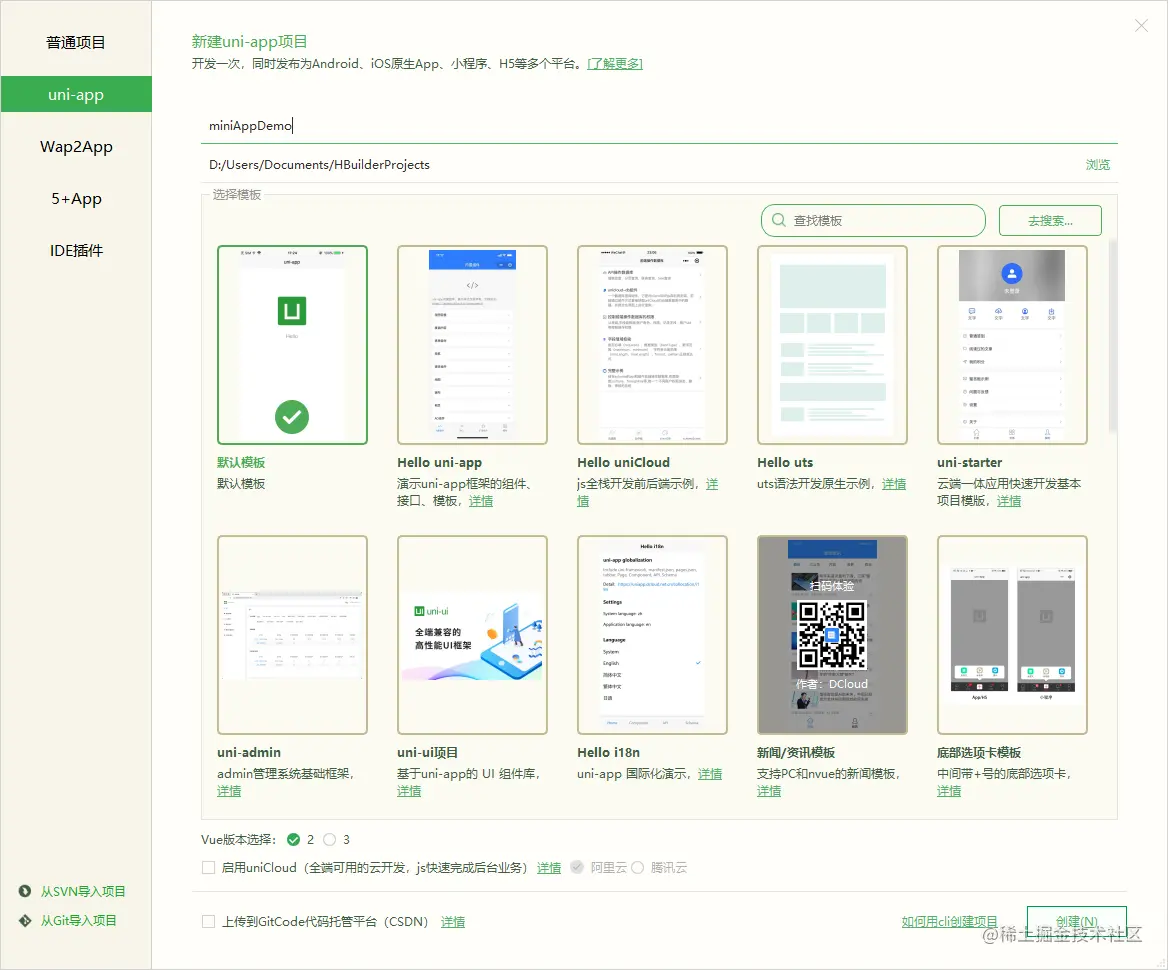This screenshot has height=970, width=1168.
Task: Select the Hello i18n template thumbnail
Action: pos(652,635)
